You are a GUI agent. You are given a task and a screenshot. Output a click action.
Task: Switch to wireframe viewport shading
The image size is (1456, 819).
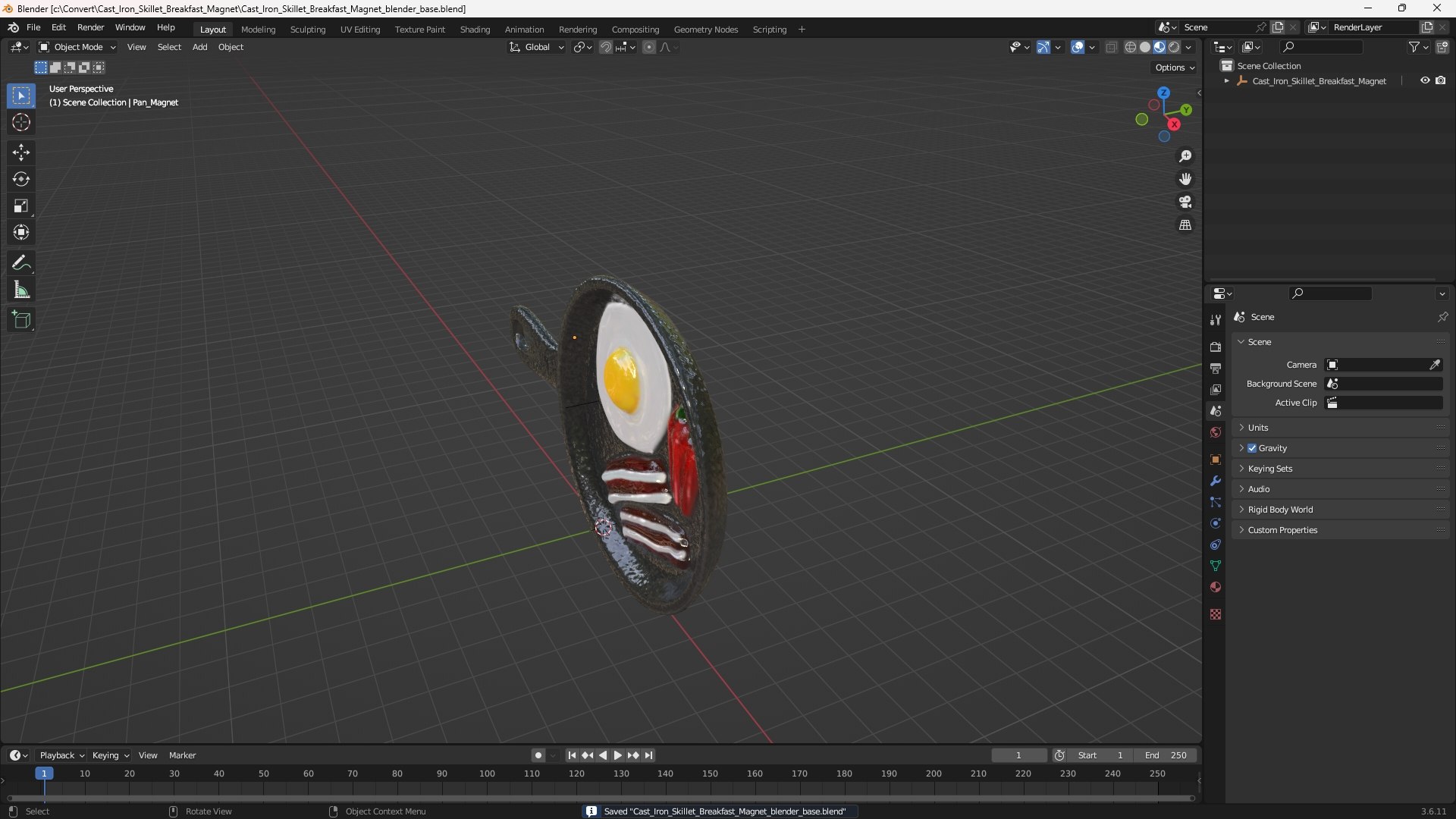click(x=1131, y=47)
